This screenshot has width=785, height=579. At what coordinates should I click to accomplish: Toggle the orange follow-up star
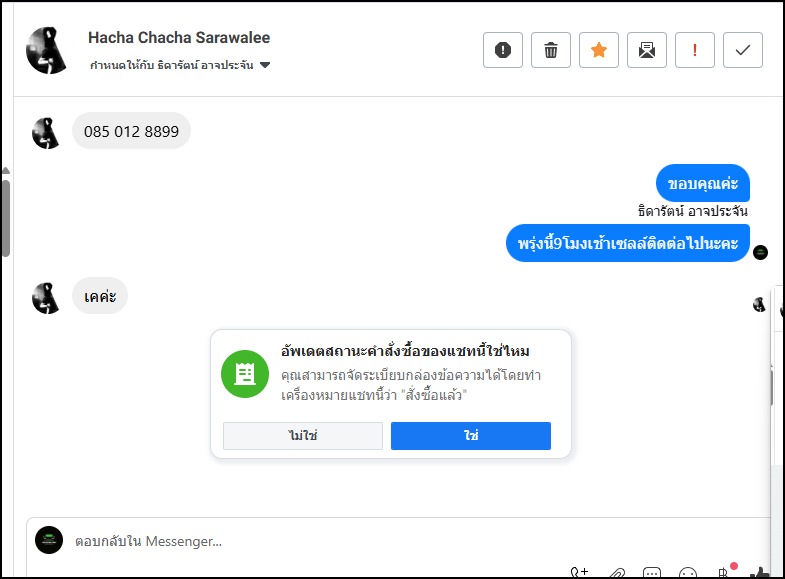599,50
